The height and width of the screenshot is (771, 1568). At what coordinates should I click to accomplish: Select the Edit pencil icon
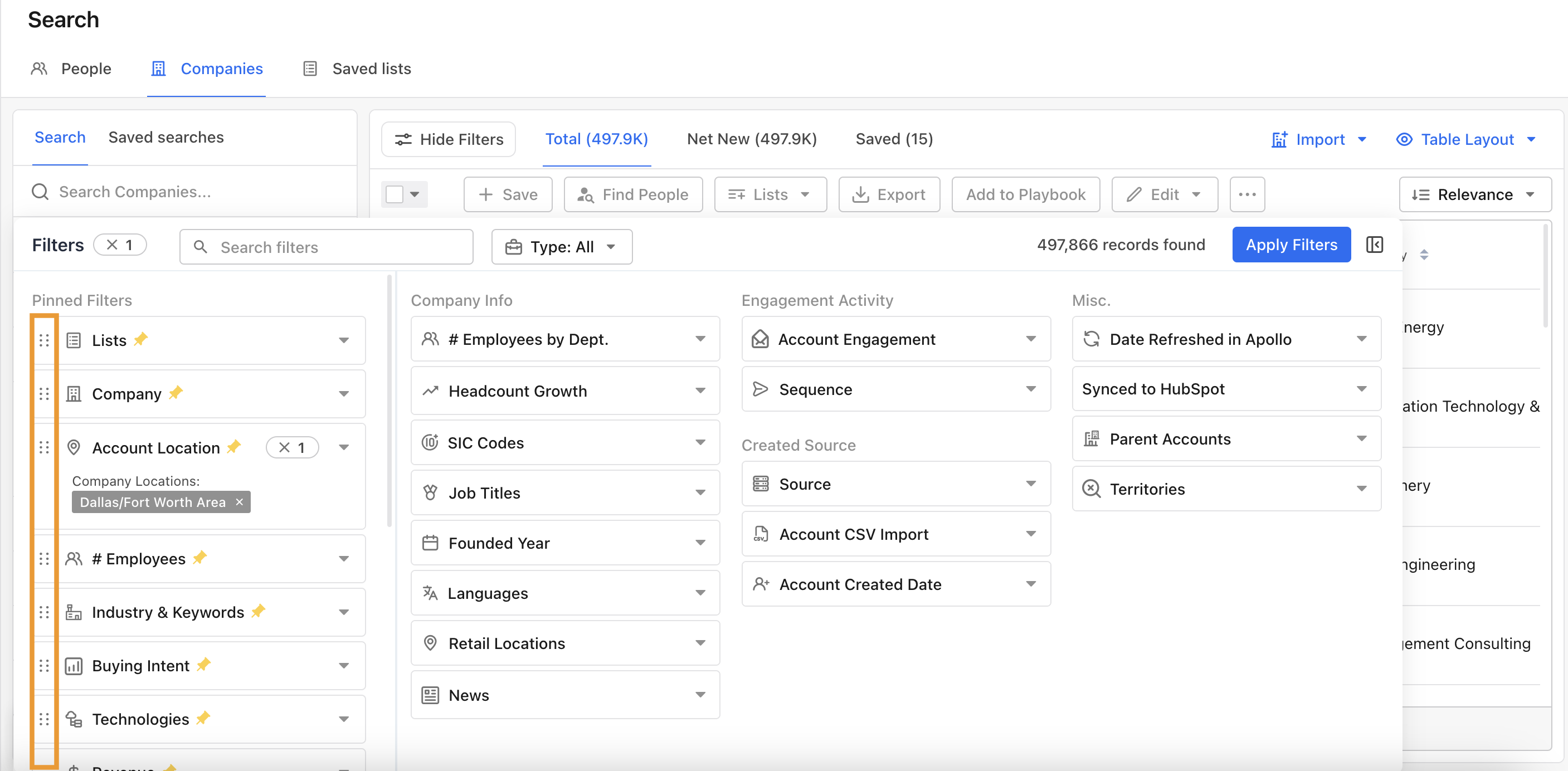click(1133, 194)
